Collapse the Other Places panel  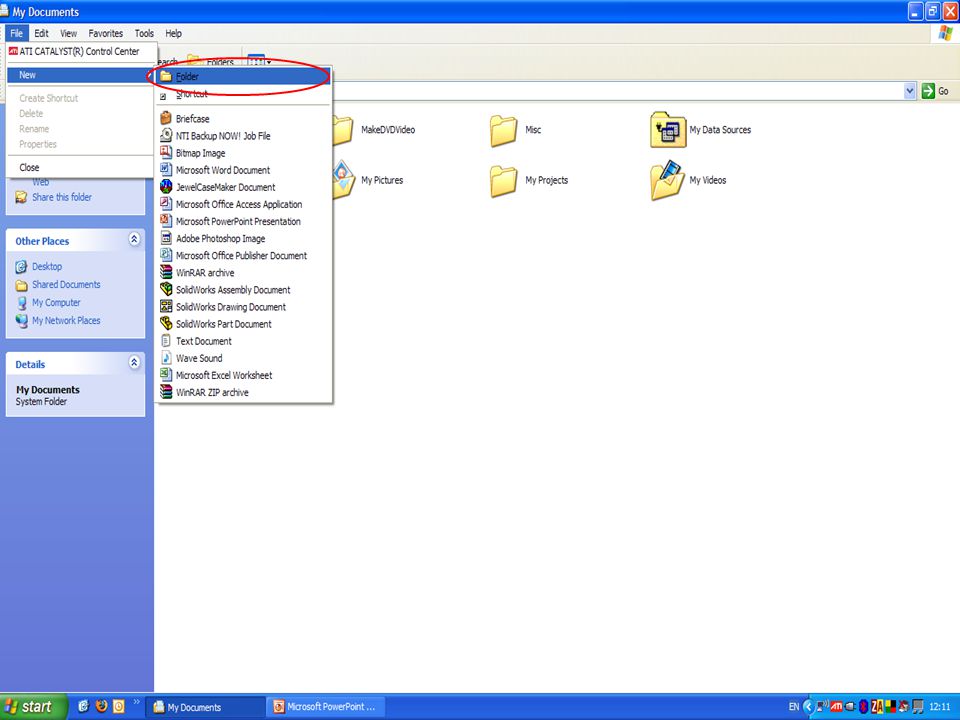134,239
